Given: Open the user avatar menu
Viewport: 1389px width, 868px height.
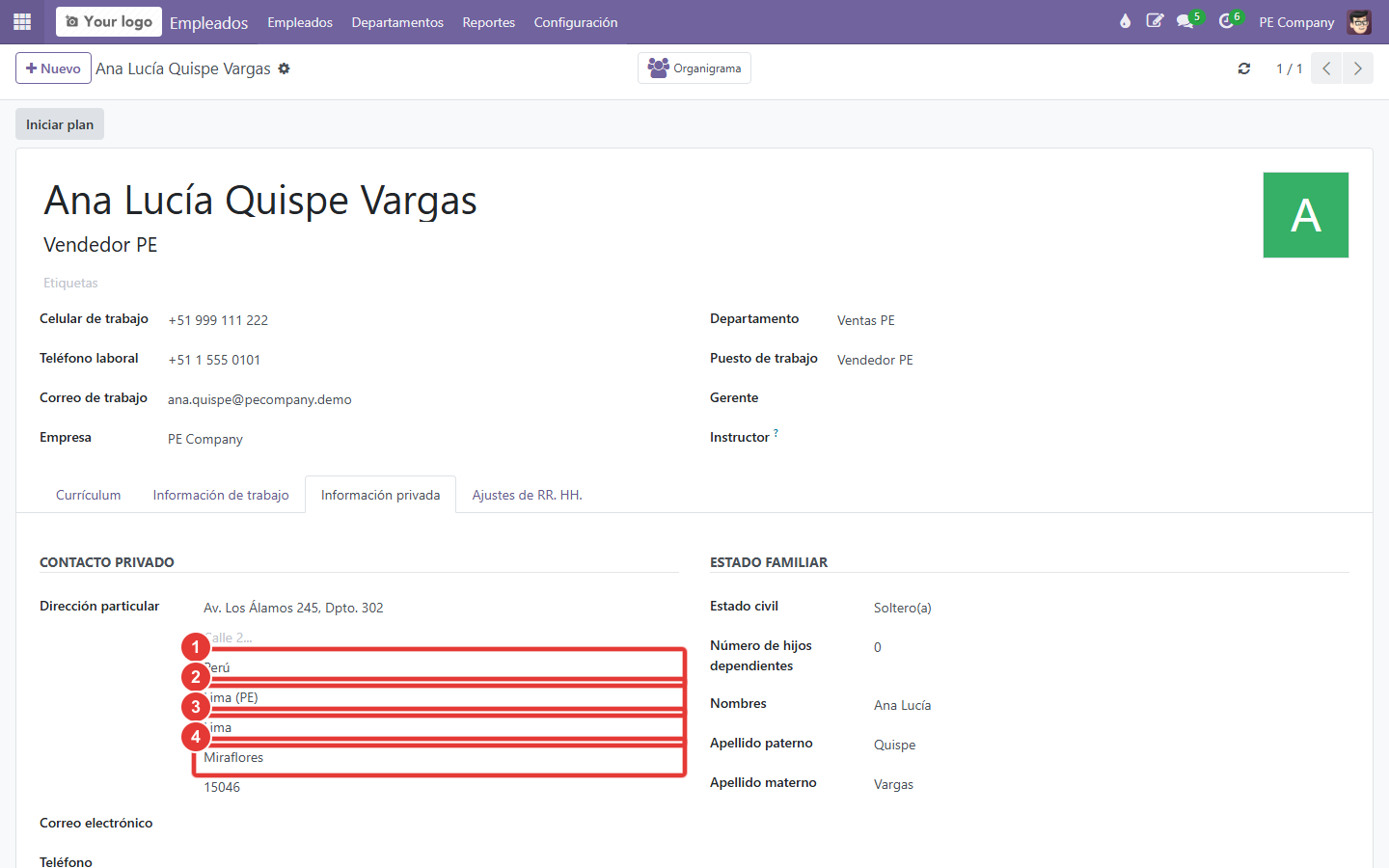Looking at the screenshot, I should click(1359, 21).
